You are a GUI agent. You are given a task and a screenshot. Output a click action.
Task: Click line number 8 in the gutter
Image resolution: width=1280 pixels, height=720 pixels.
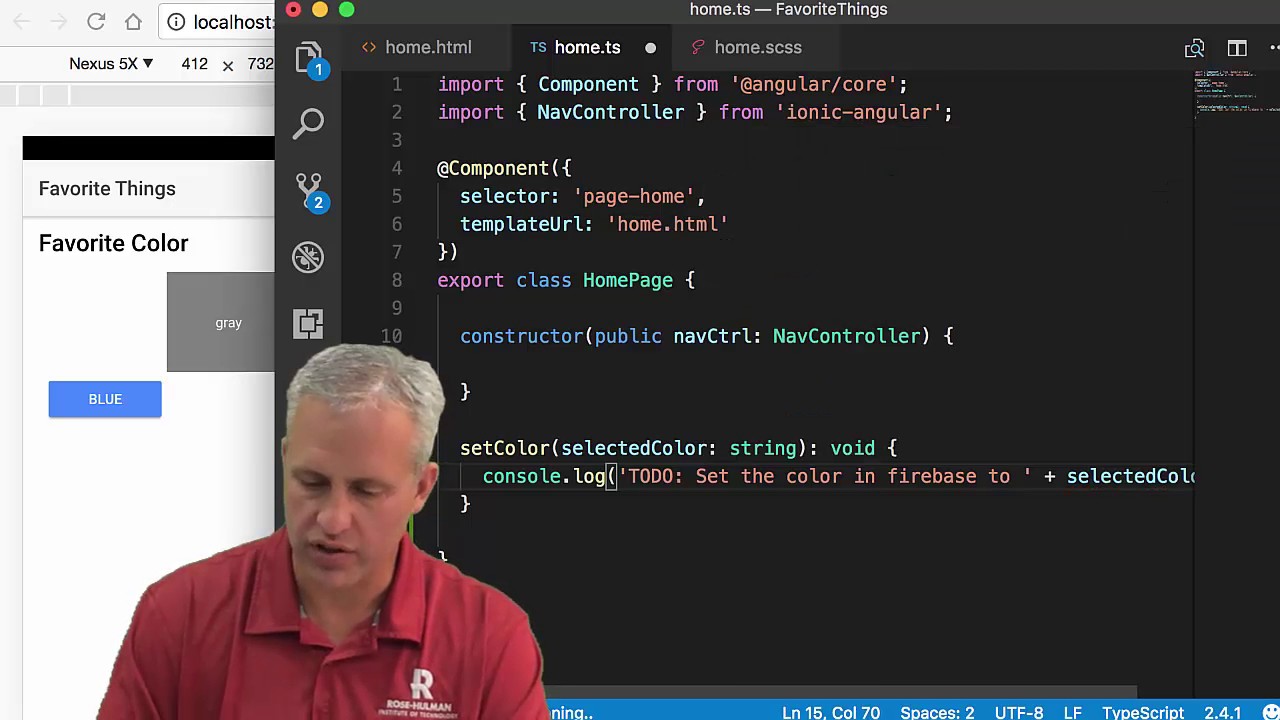click(397, 280)
